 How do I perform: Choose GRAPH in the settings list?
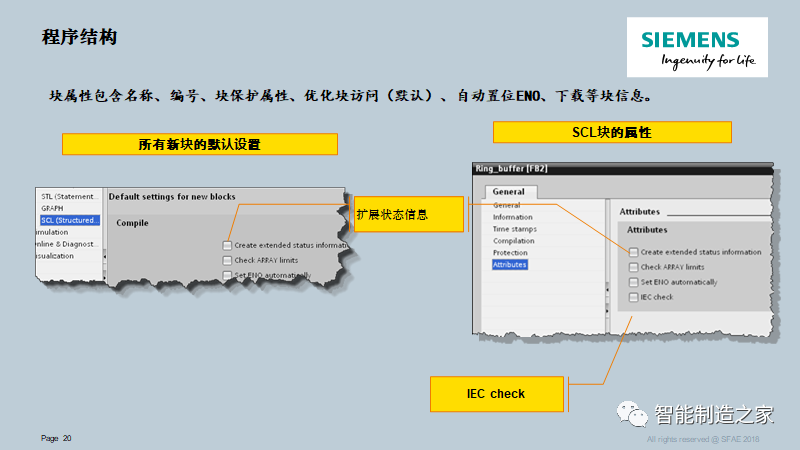coord(52,208)
